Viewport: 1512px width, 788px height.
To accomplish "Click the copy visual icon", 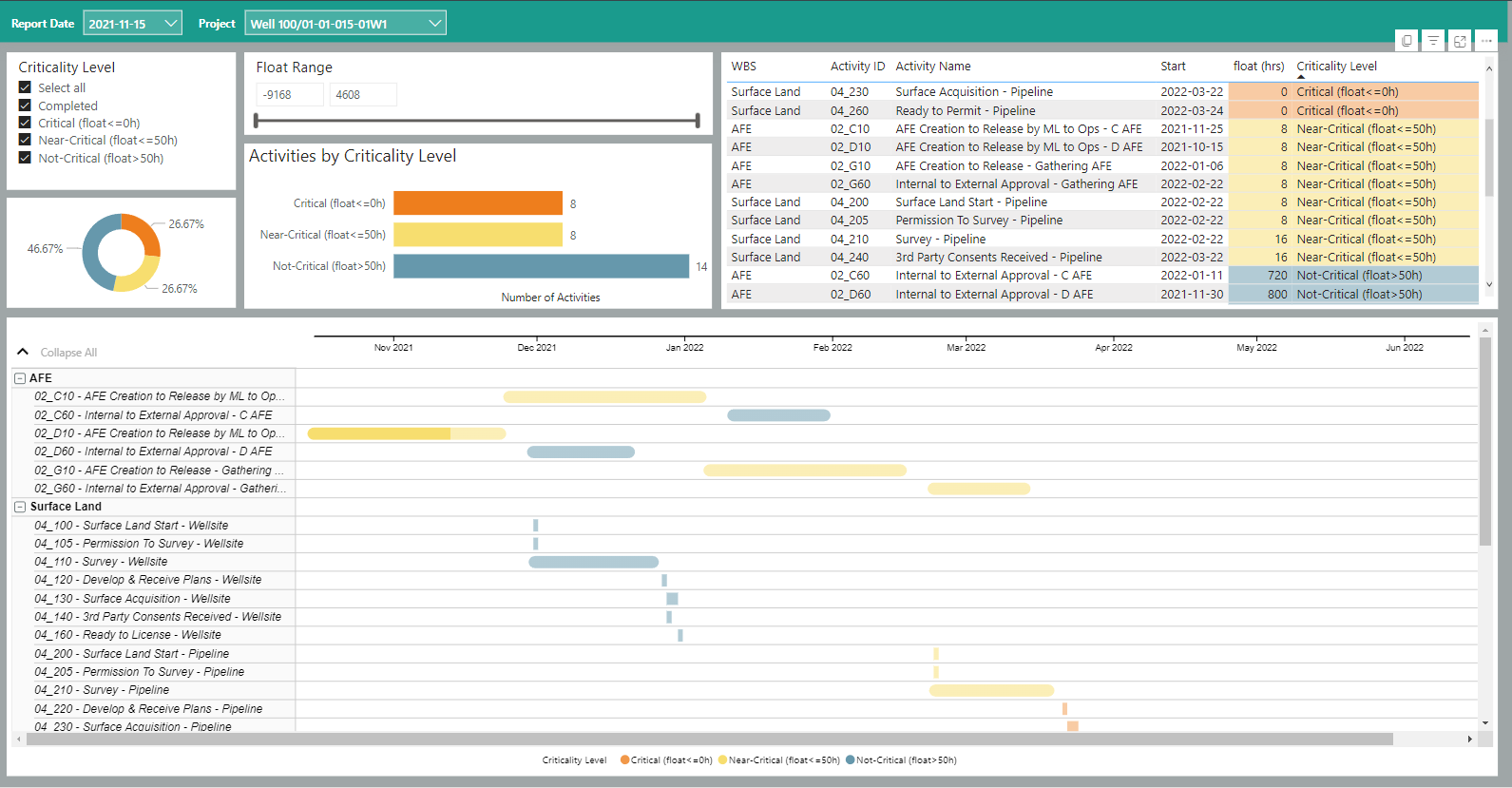I will click(x=1407, y=41).
